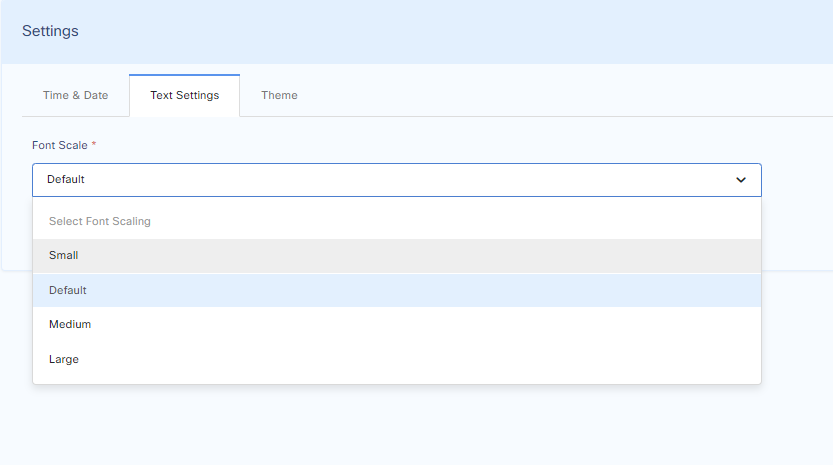
Task: Switch to the Time & Date tab
Action: [x=75, y=95]
